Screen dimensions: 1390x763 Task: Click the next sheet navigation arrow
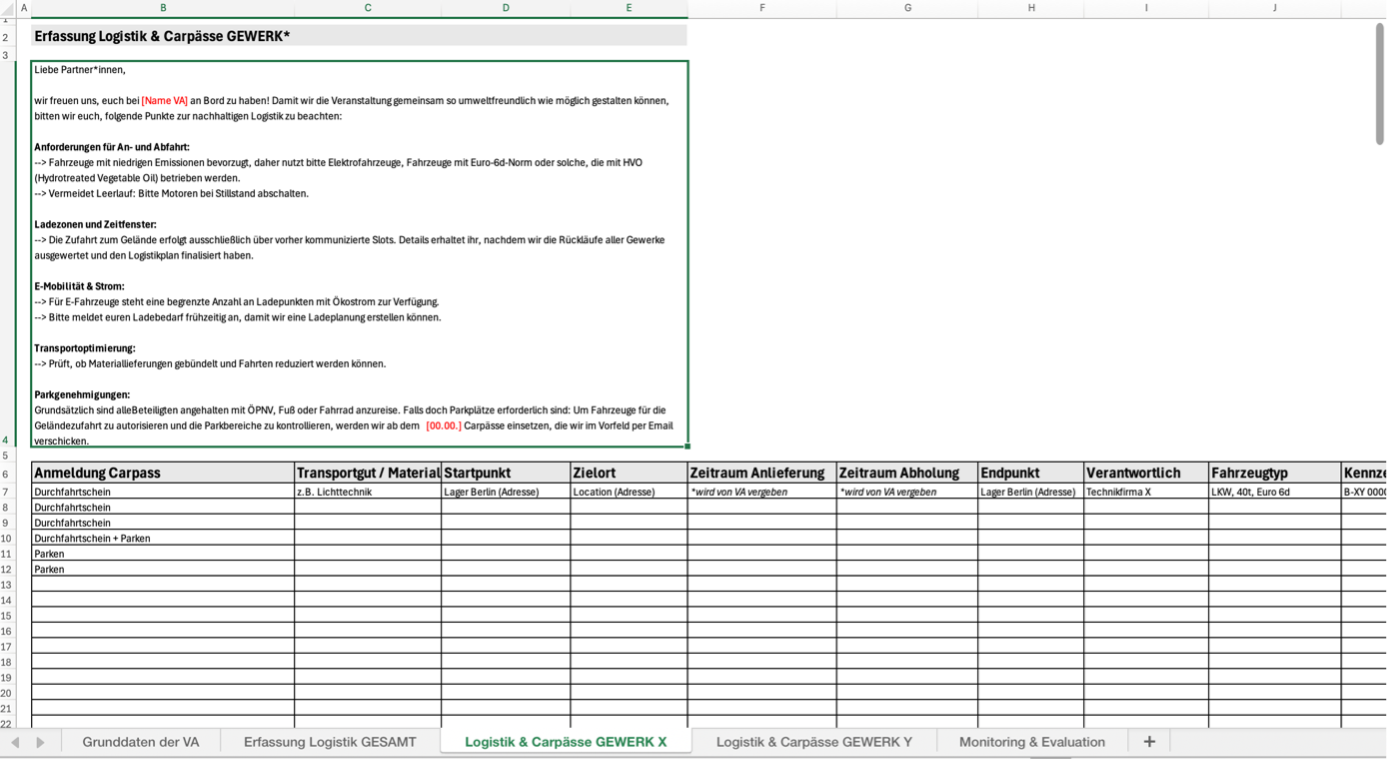coord(40,742)
